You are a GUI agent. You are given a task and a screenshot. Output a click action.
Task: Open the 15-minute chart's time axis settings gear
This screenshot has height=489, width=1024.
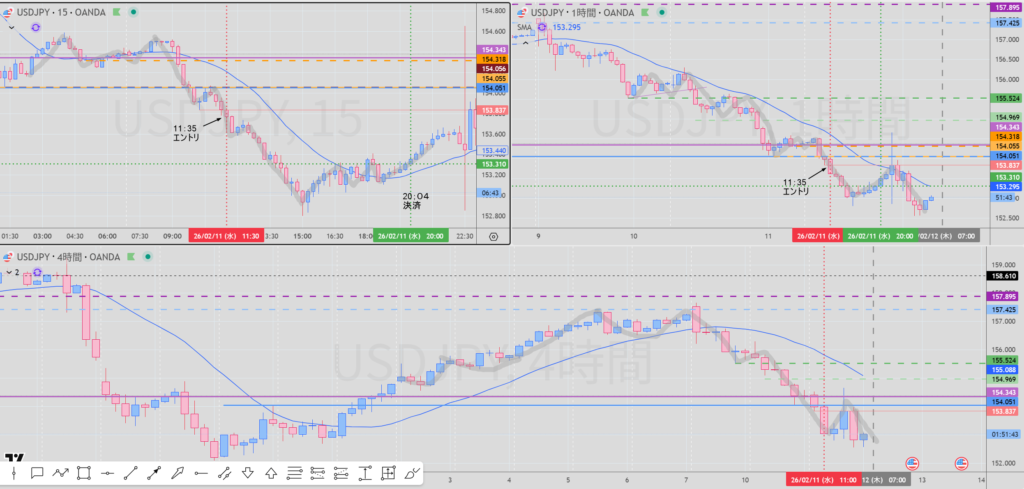(x=493, y=236)
